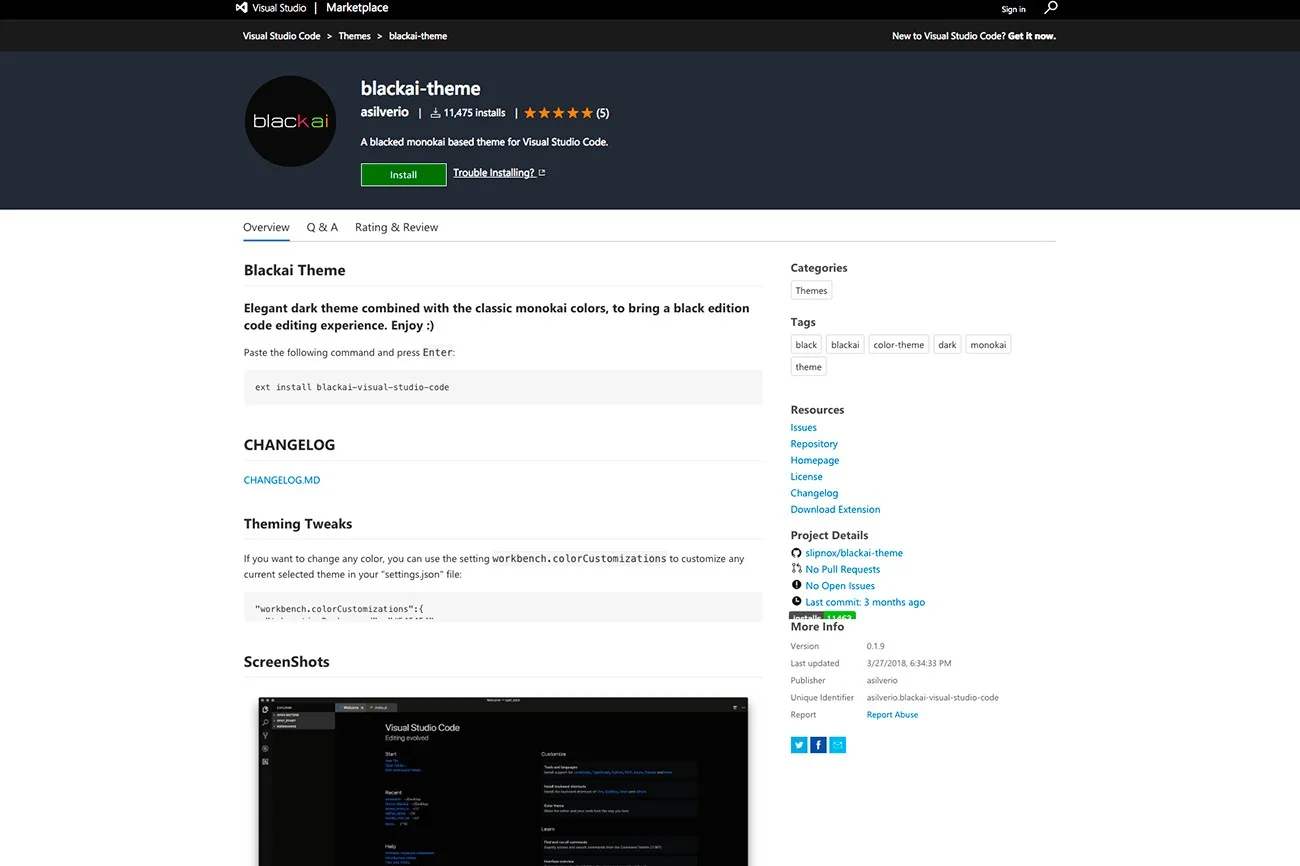Open the Rating & Review tab
1300x866 pixels.
396,228
